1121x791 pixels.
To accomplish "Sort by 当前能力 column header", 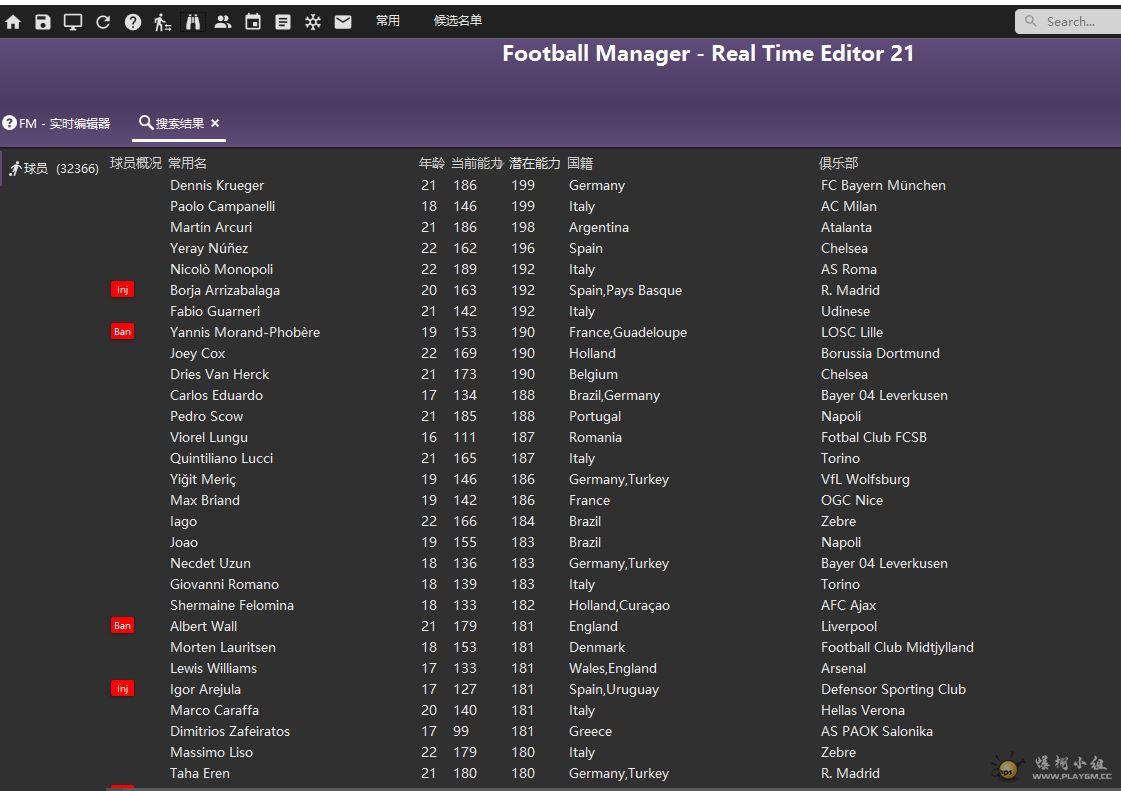I will 477,163.
